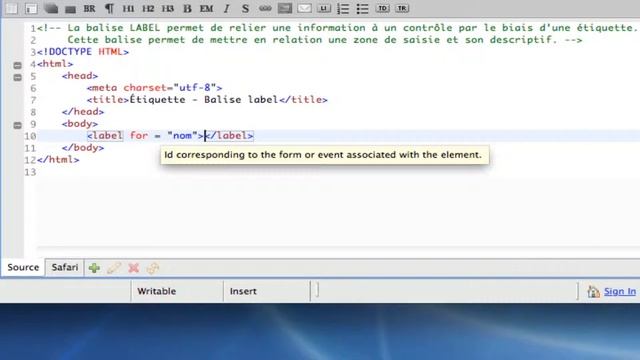
Task: Collapse the html tag fold on line 4
Action: click(17, 65)
